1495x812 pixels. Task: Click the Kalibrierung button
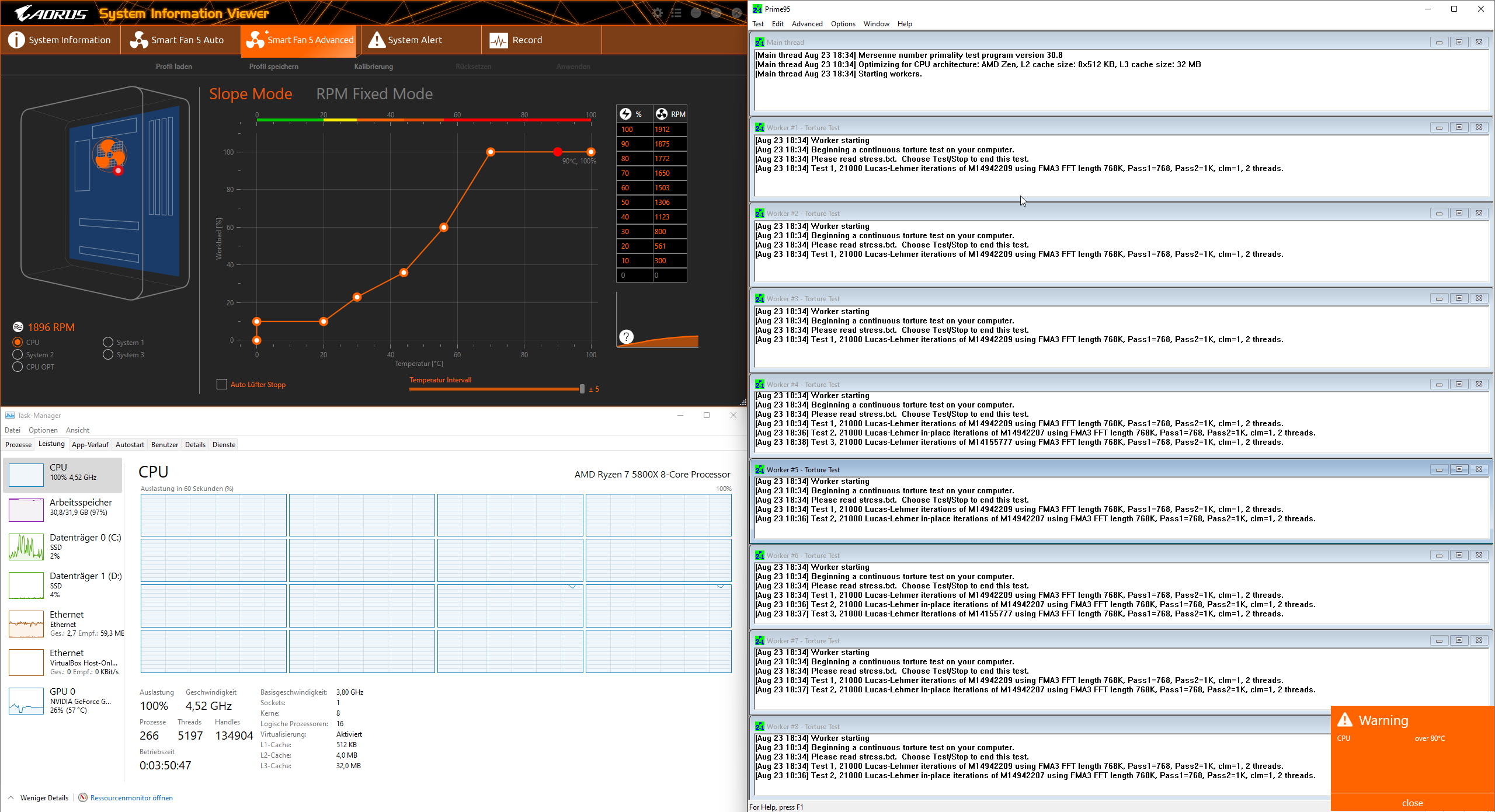373,67
